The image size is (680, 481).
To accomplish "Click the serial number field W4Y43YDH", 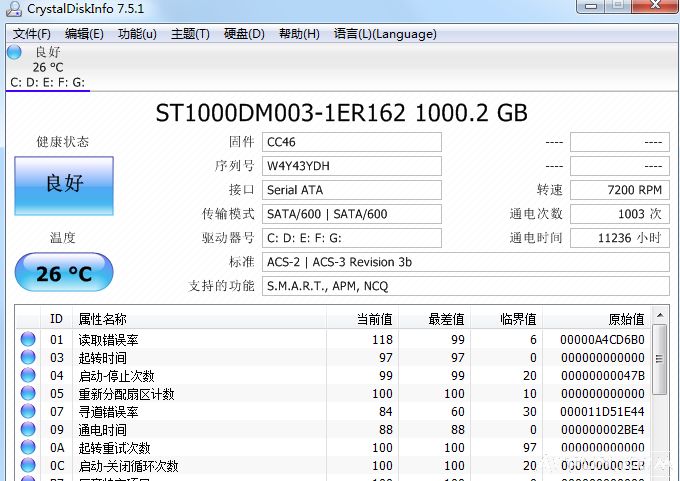I will pos(351,166).
